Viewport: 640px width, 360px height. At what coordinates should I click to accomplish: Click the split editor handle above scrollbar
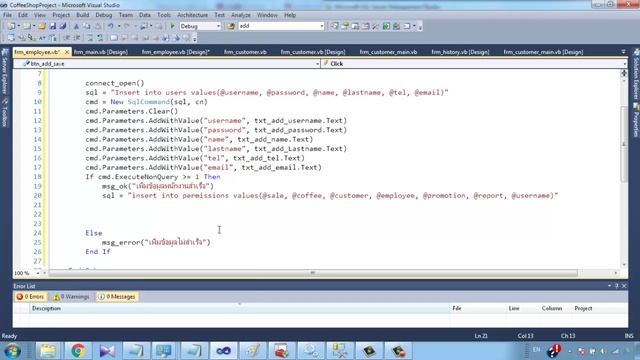point(624,73)
